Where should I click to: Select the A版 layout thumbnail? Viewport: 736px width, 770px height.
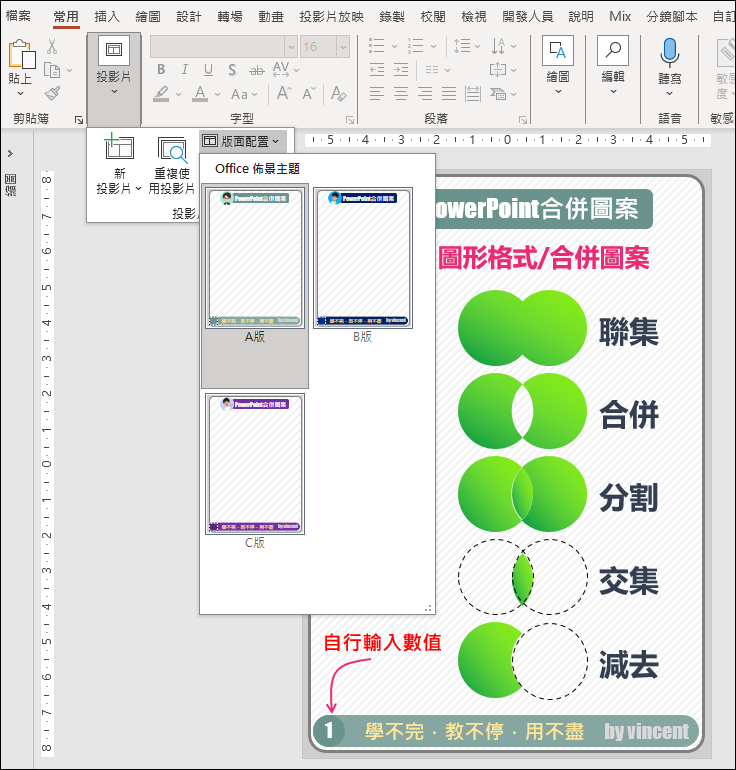(255, 258)
